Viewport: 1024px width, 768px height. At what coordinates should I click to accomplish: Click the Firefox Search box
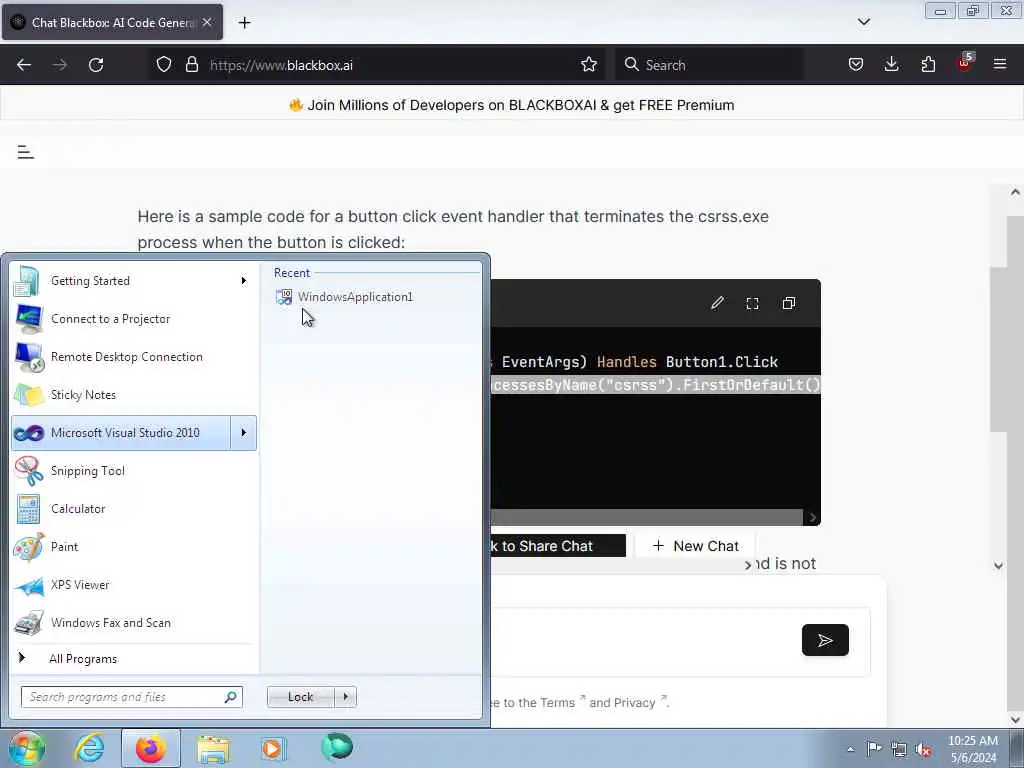point(709,65)
